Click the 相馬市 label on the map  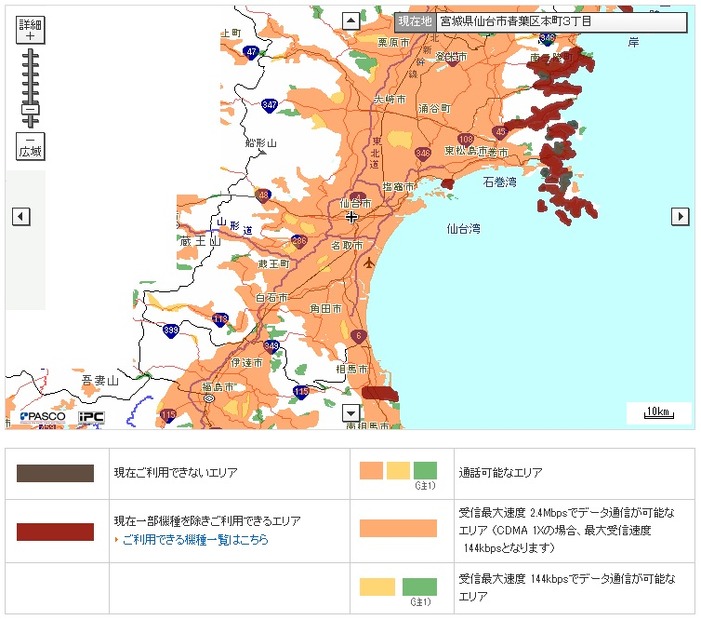tap(352, 369)
